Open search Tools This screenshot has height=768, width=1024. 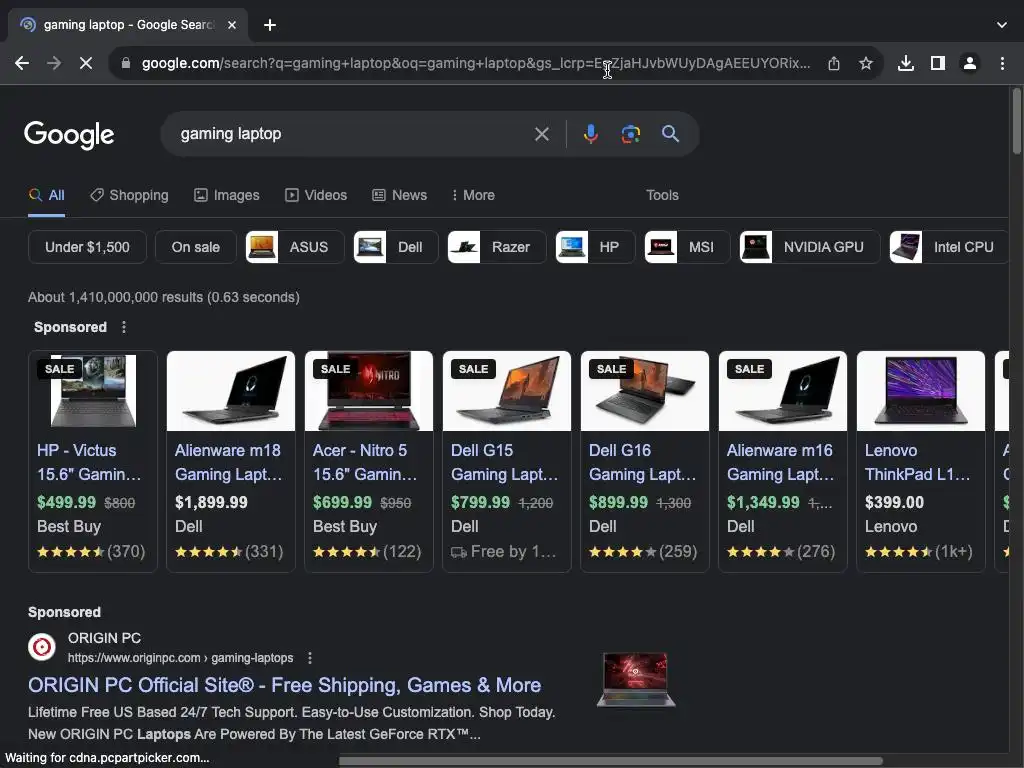point(662,195)
